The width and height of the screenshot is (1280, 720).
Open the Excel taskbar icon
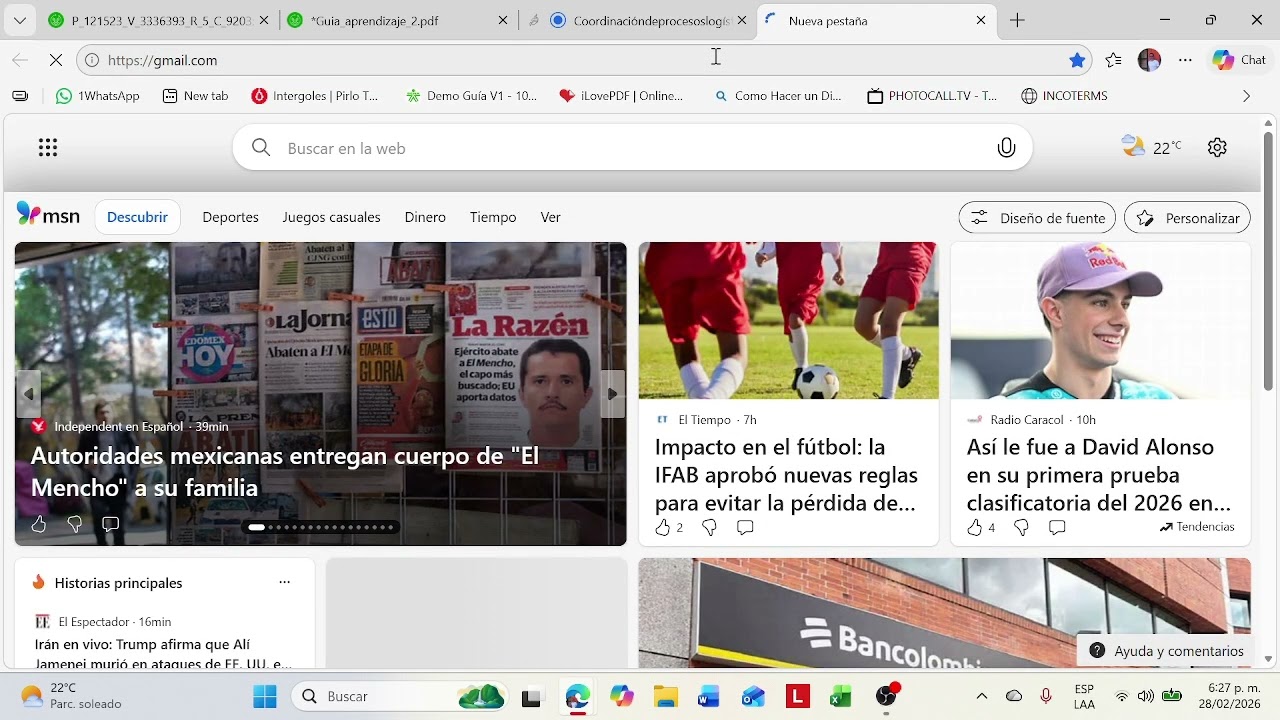[841, 697]
